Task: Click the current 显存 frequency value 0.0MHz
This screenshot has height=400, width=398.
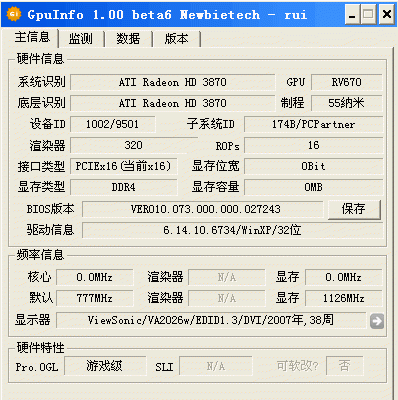Action: (x=343, y=277)
